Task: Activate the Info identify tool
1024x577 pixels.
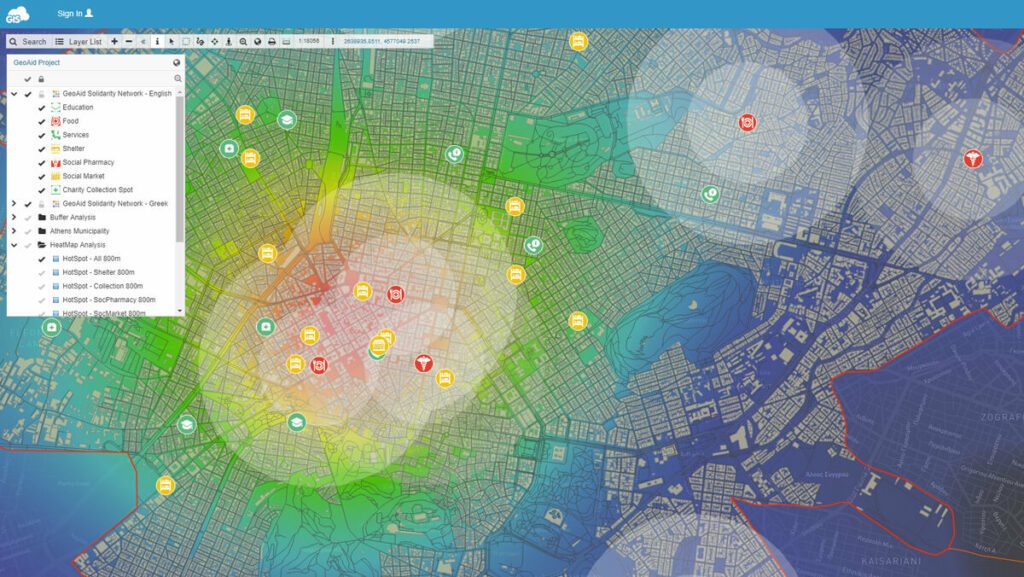Action: (157, 41)
